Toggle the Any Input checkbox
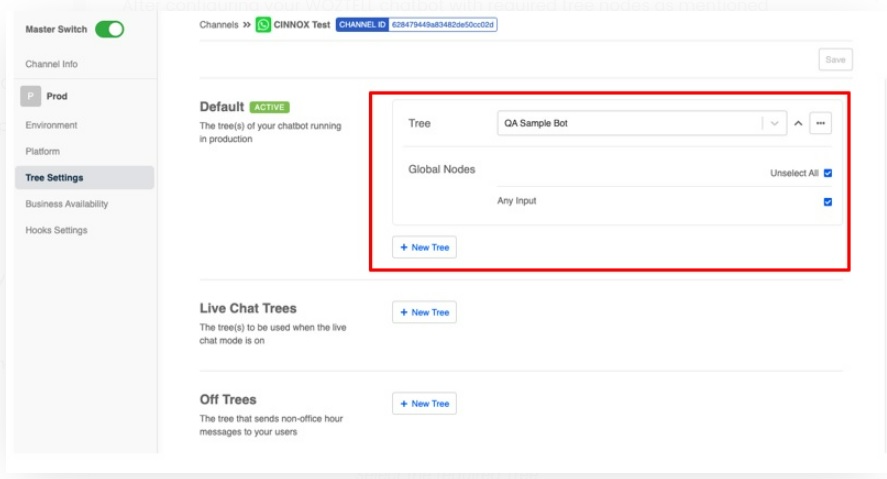This screenshot has width=887, height=479. click(828, 201)
